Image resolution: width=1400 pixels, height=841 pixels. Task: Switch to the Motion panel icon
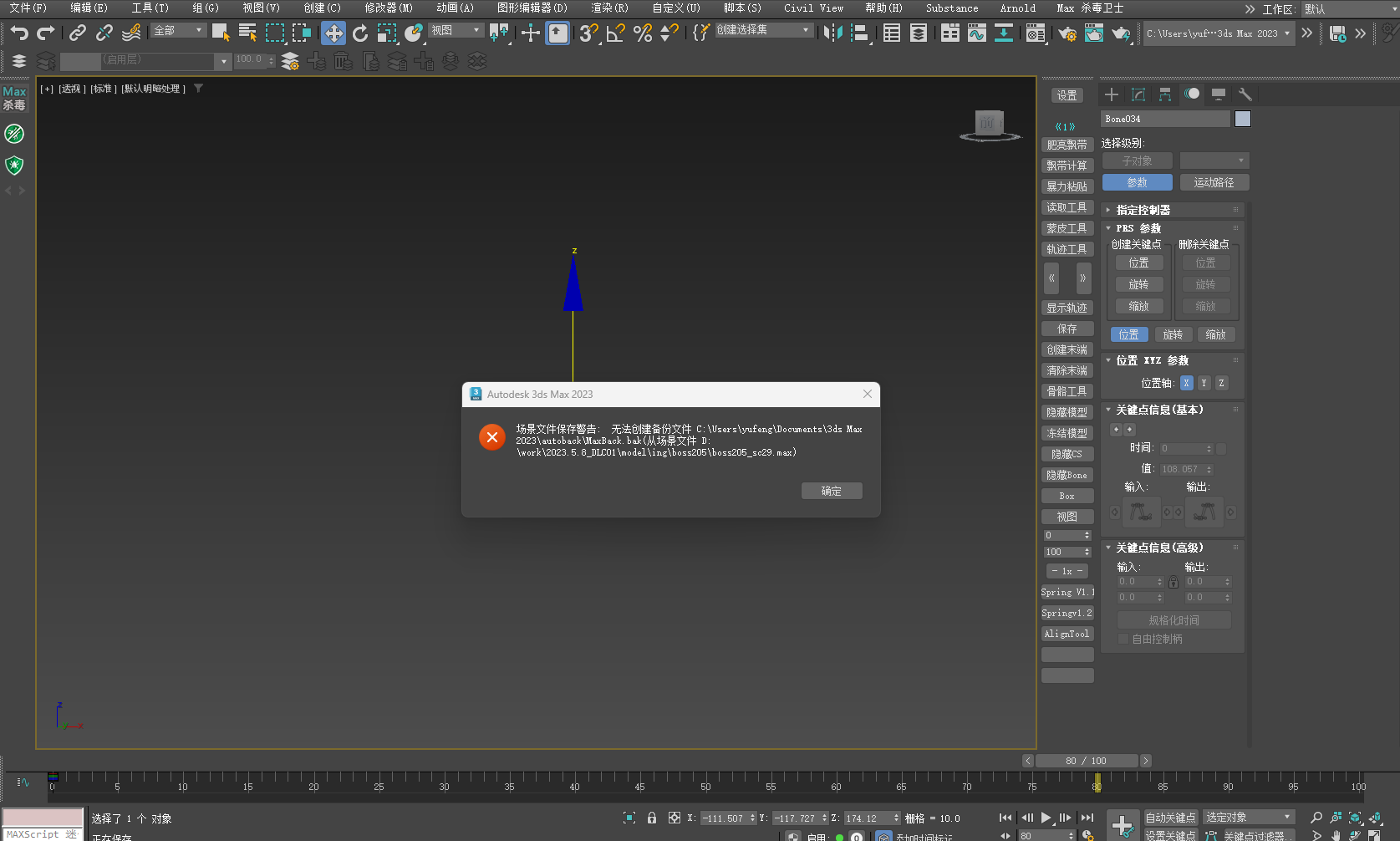click(x=1192, y=94)
